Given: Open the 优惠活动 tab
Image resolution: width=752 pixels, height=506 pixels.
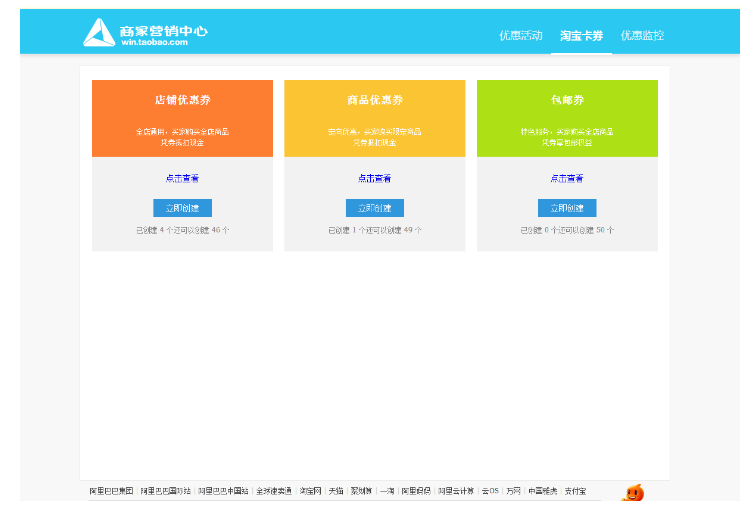Looking at the screenshot, I should [x=521, y=35].
